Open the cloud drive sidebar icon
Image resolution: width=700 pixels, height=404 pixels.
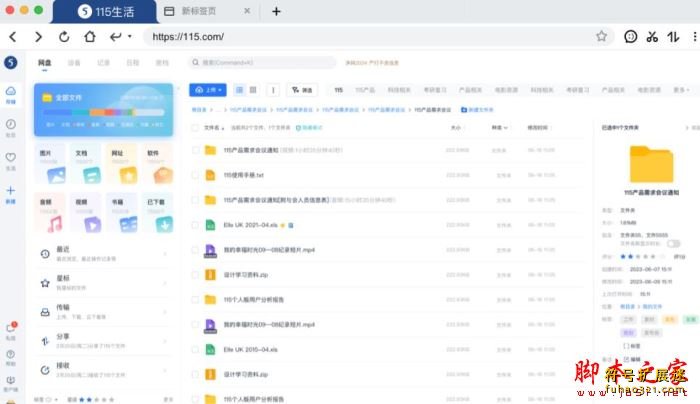pyautogui.click(x=11, y=95)
